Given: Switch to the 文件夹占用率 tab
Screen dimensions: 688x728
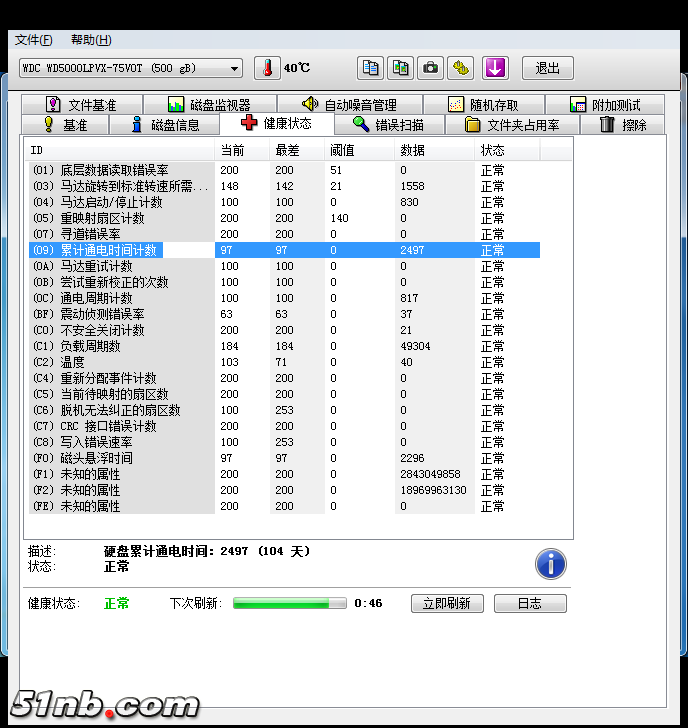Looking at the screenshot, I should pos(513,125).
